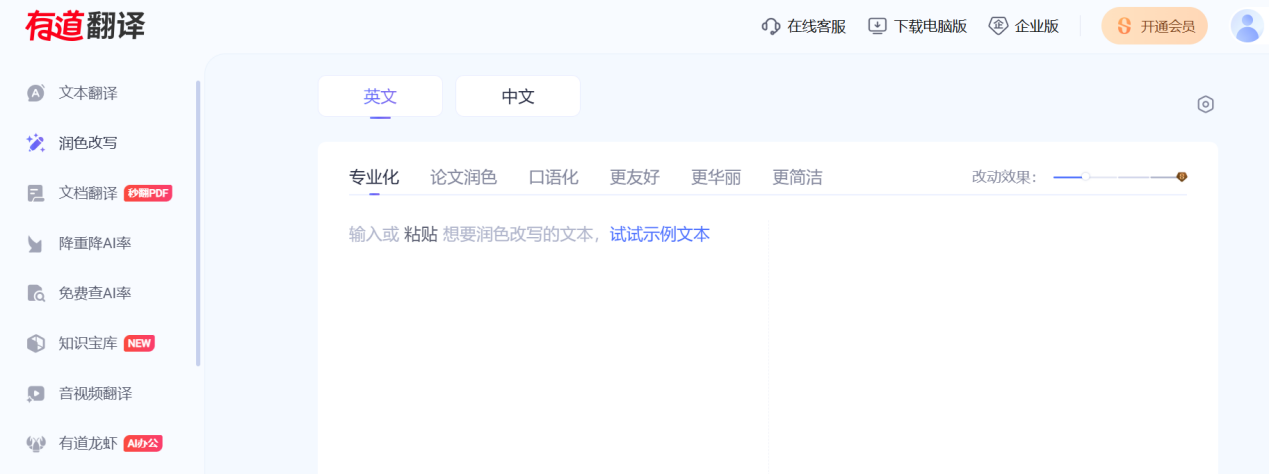
Task: Open 在线客服 headset icon
Action: pos(771,26)
